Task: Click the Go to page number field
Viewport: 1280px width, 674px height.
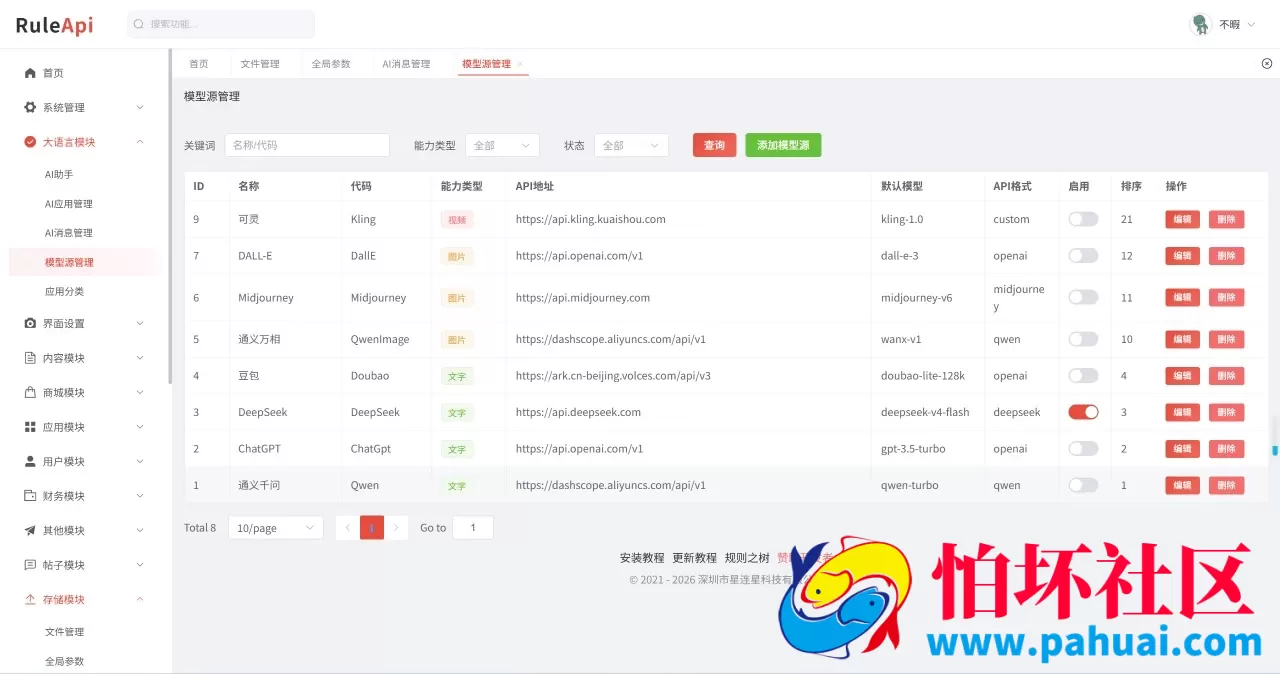Action: 473,527
